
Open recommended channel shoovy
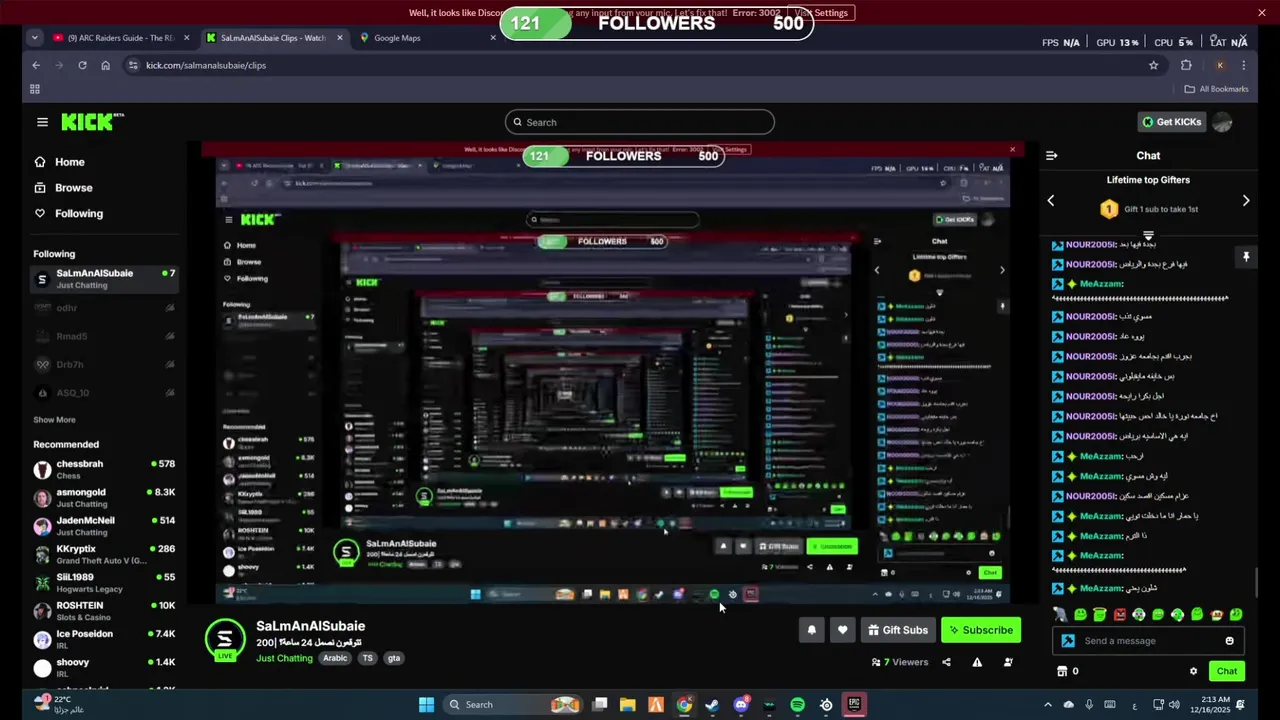click(104, 667)
